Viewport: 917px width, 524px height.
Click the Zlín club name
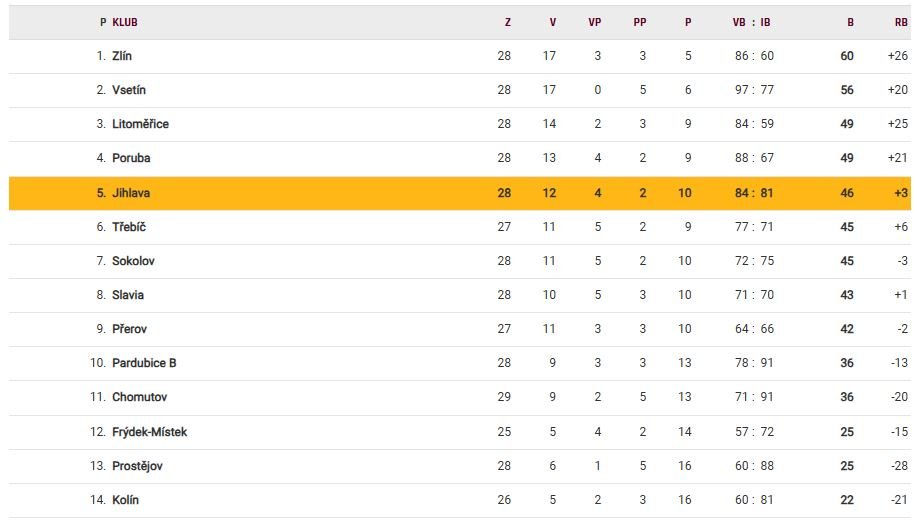pyautogui.click(x=122, y=56)
